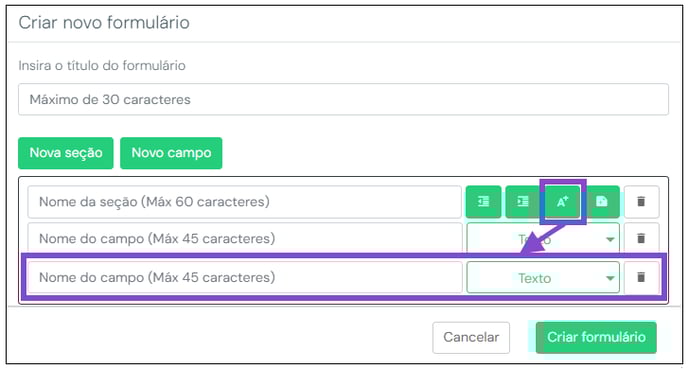
Task: Click the Criar formulário button
Action: [x=596, y=337]
